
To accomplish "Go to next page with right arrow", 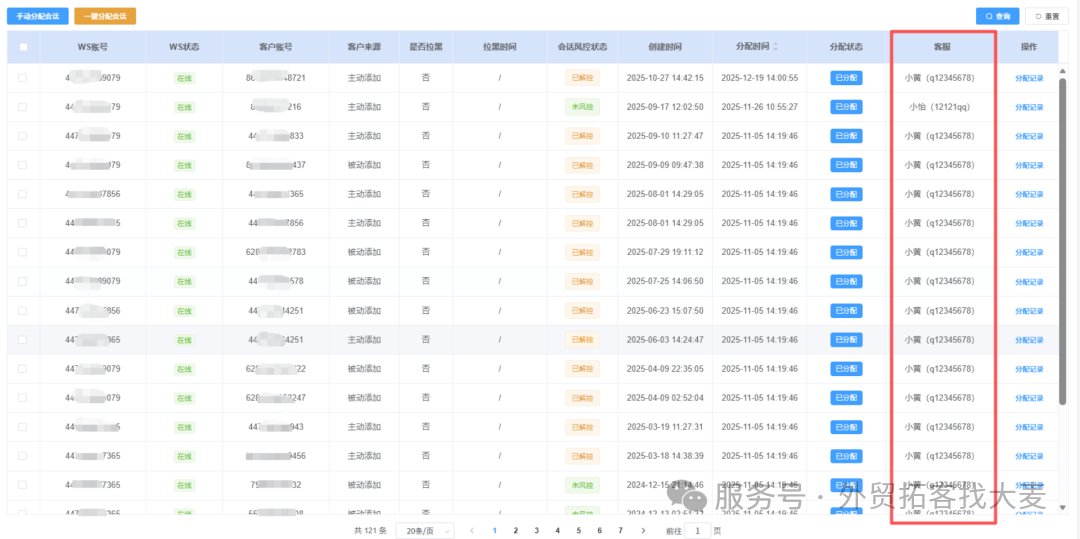I will 643,531.
